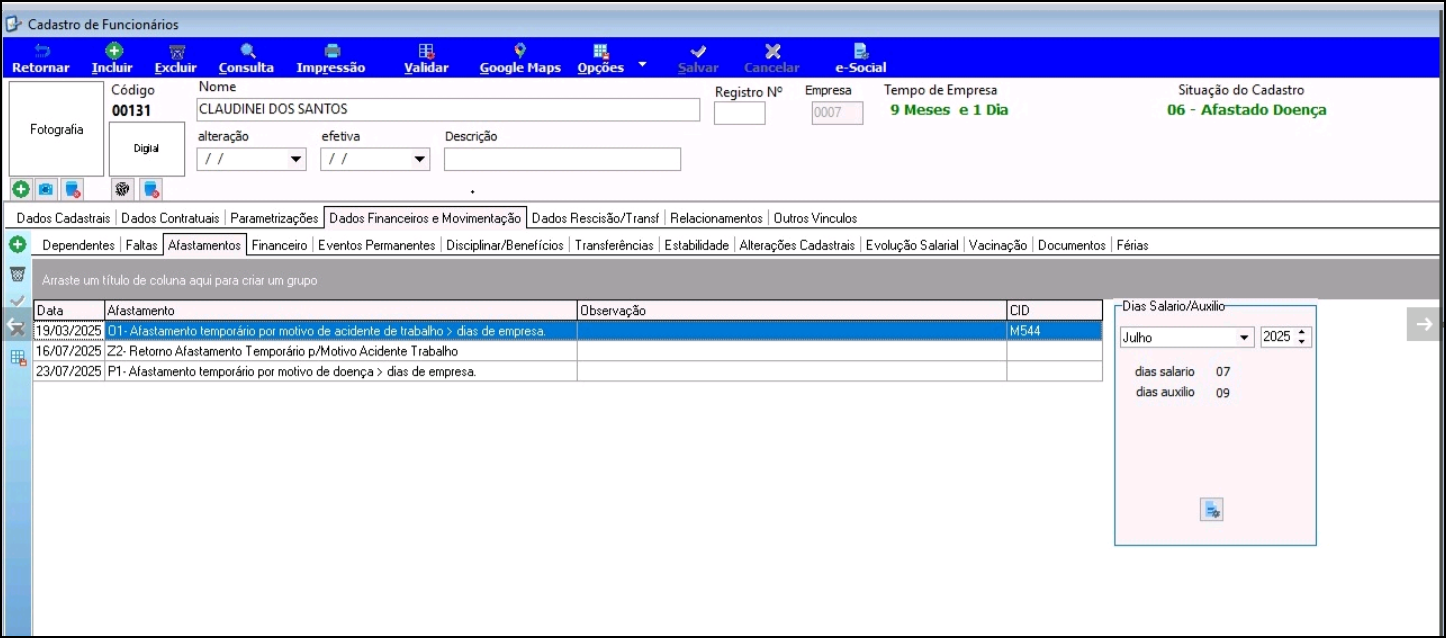Image resolution: width=1446 pixels, height=638 pixels.
Task: Go to the Relacionamentos tab
Action: (x=716, y=218)
